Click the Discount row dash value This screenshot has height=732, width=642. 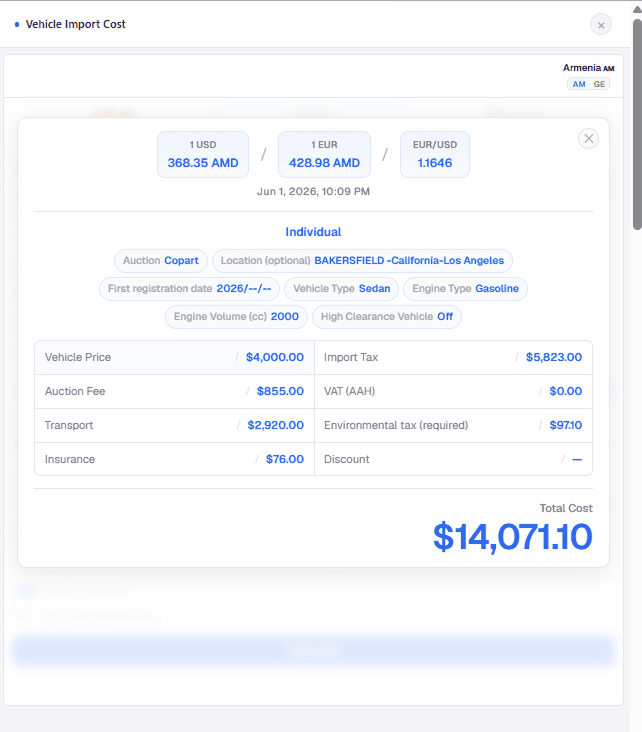pos(577,459)
